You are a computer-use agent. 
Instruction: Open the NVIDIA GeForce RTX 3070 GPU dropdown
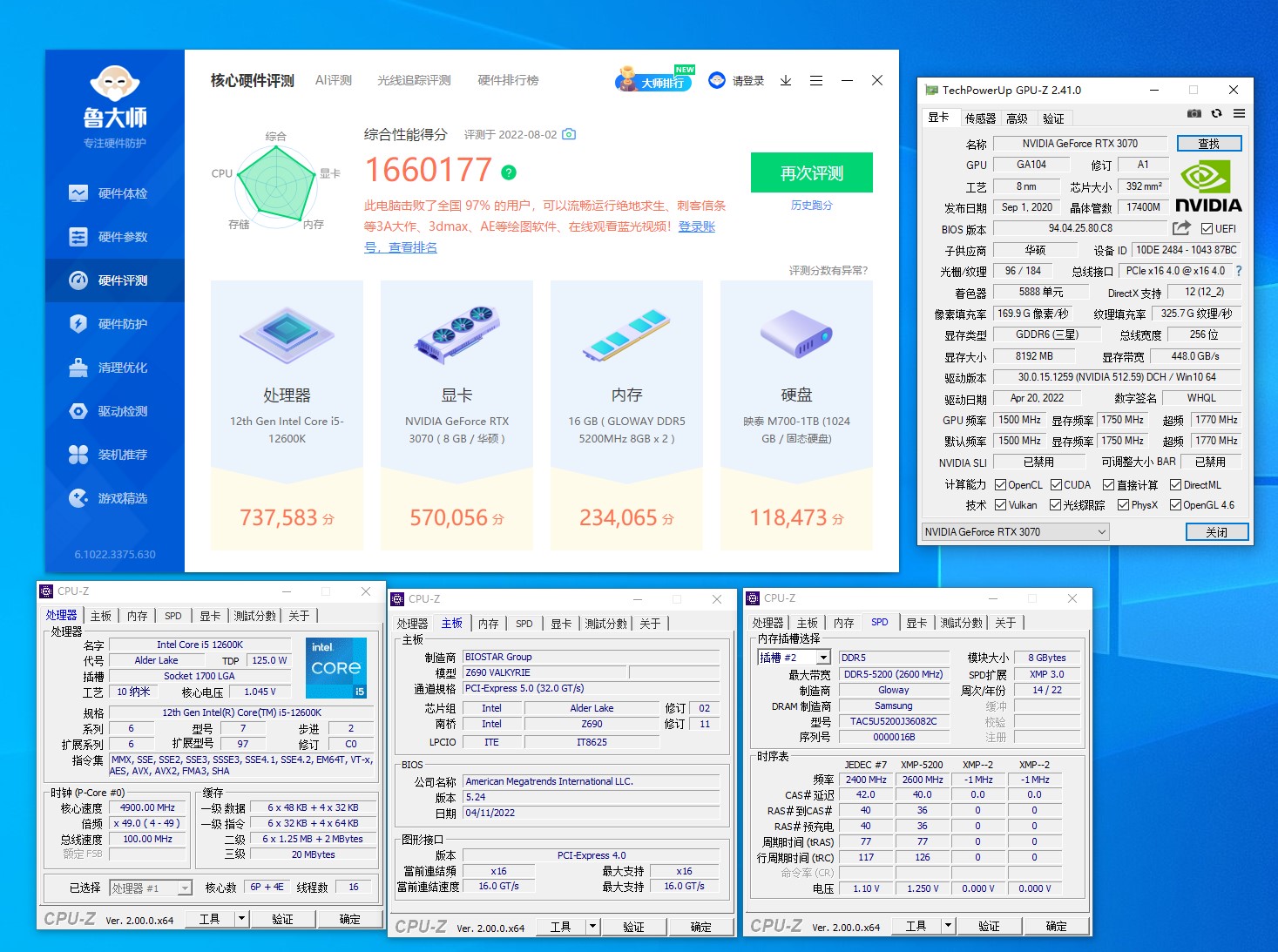coord(1015,532)
